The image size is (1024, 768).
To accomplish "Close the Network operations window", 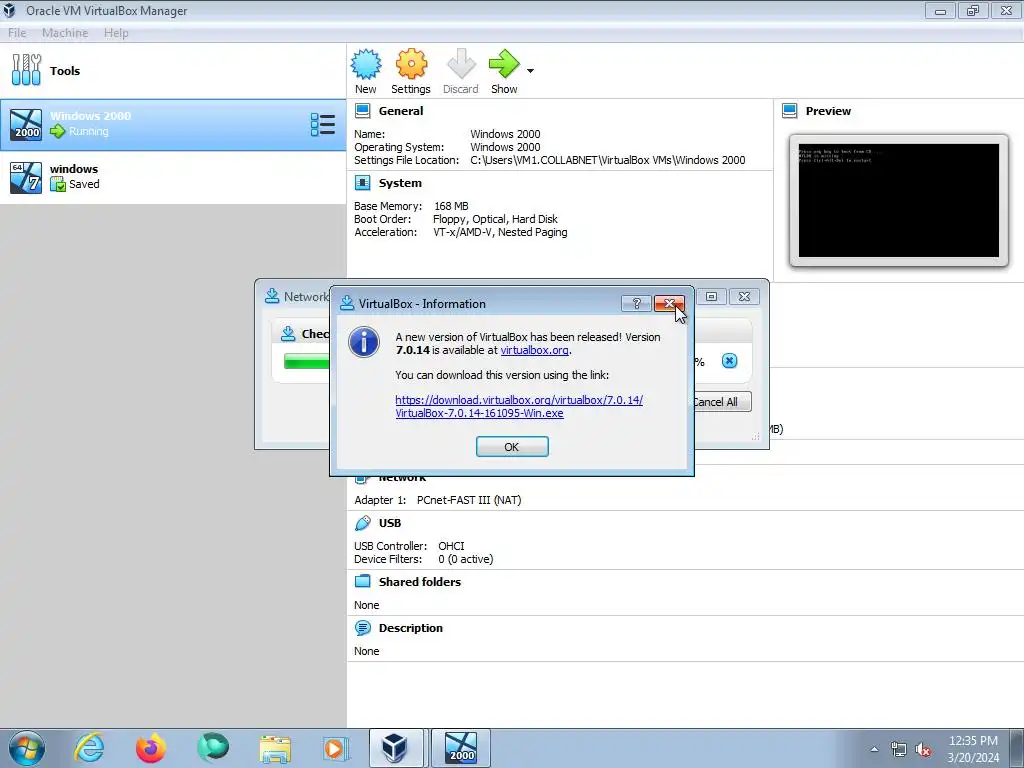I will [744, 296].
